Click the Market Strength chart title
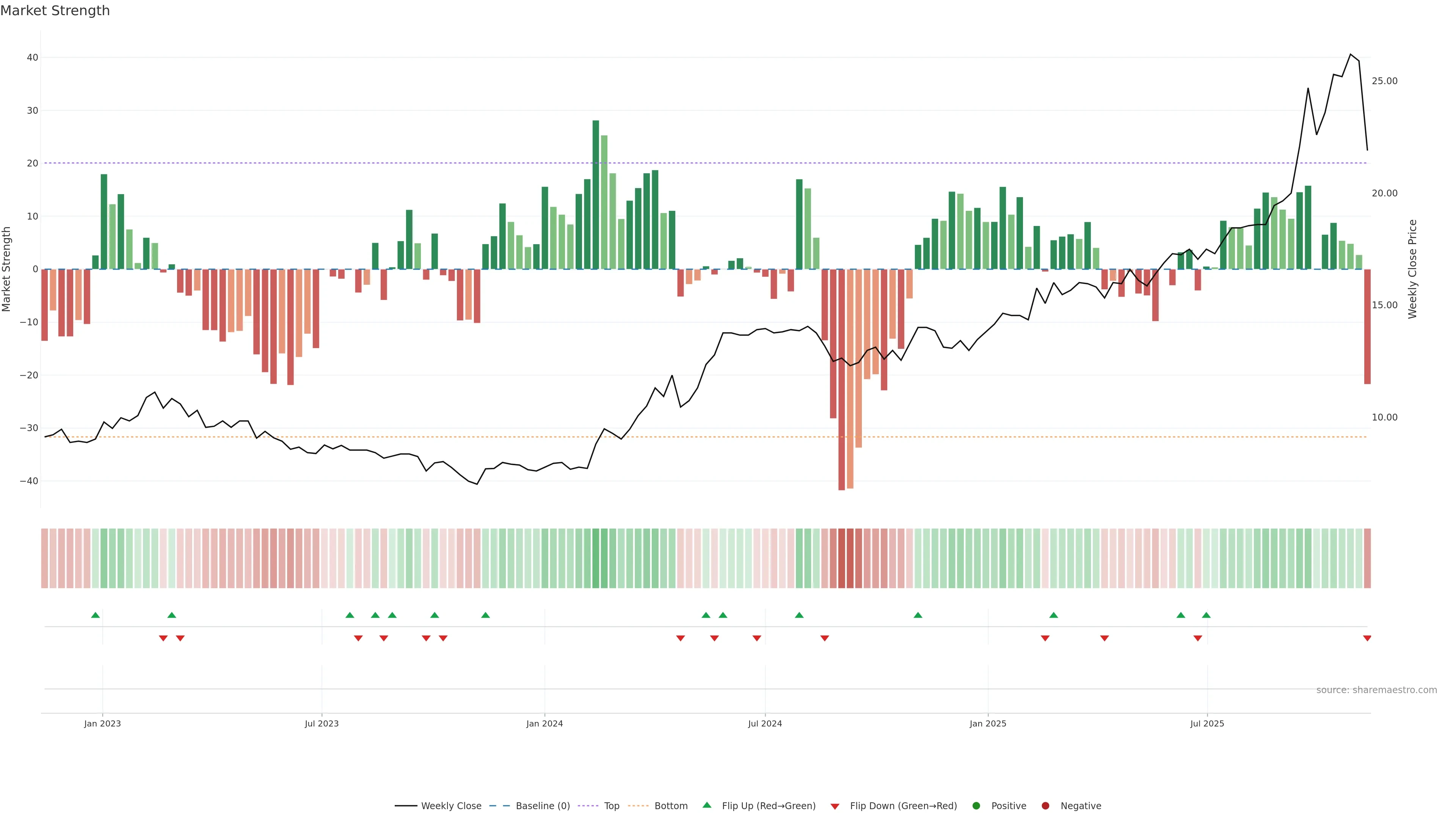This screenshot has height=819, width=1456. [55, 11]
